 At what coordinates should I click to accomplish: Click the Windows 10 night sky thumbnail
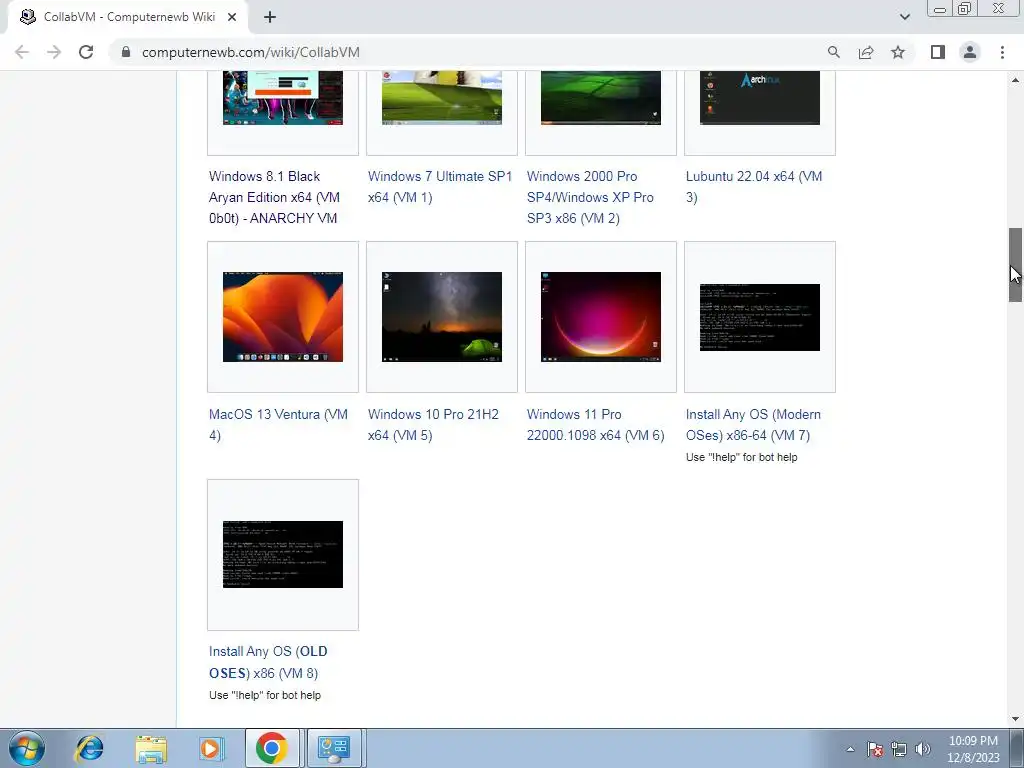[x=442, y=317]
